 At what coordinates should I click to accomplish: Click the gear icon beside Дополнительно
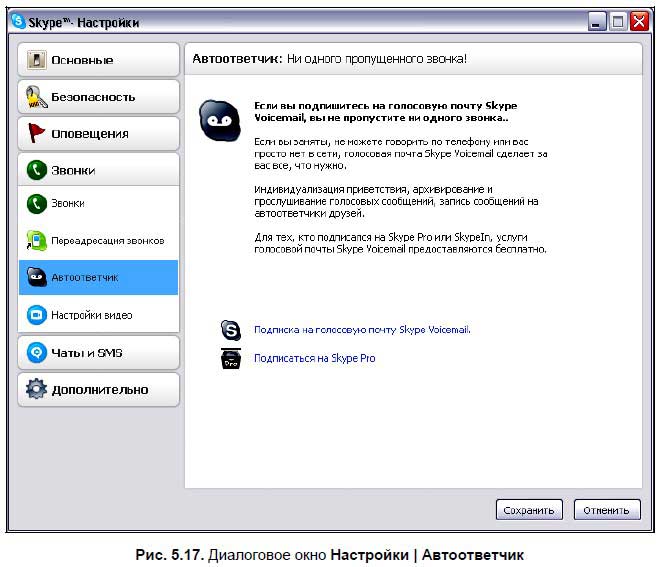pos(37,389)
